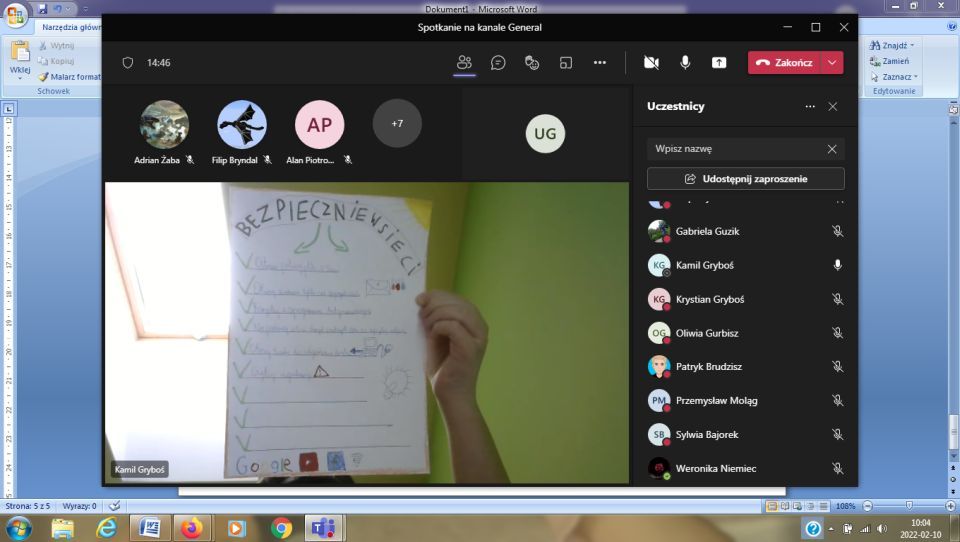
Task: Share screen content in the meeting
Action: (719, 62)
